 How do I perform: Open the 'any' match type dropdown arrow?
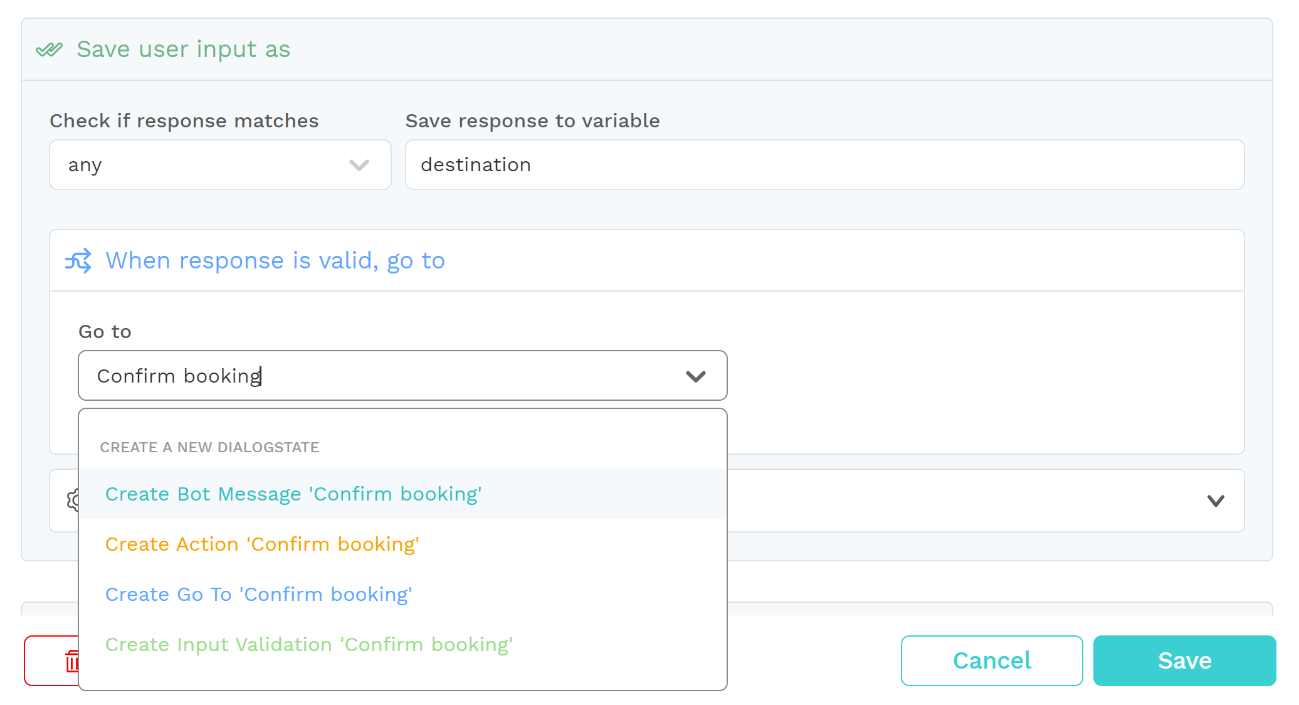359,165
